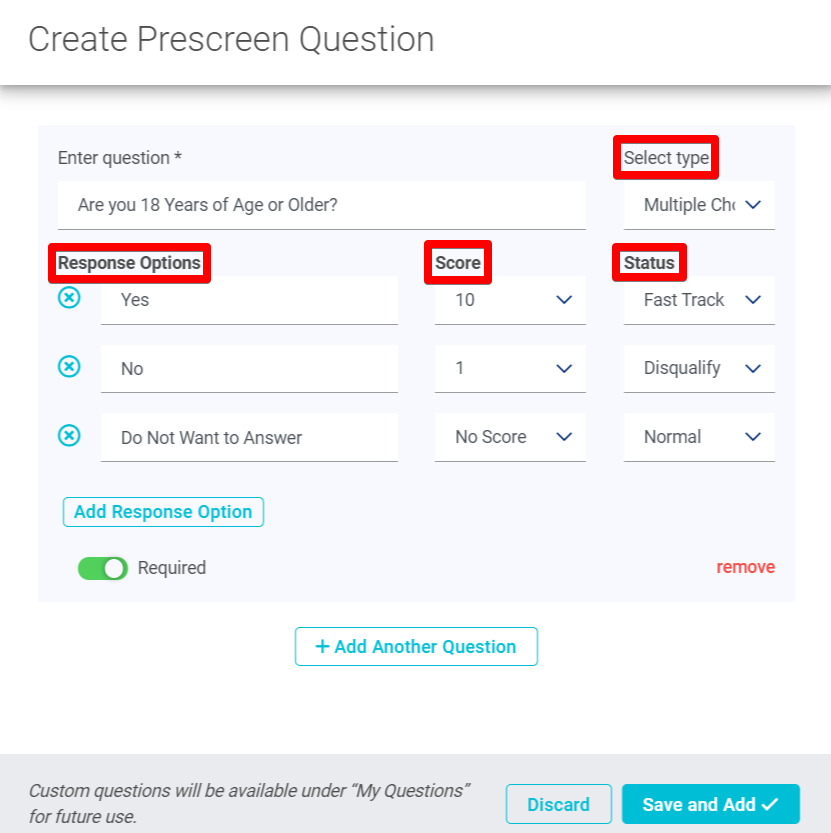
Task: Edit the "Do Not Want to Answer" field
Action: [x=250, y=436]
